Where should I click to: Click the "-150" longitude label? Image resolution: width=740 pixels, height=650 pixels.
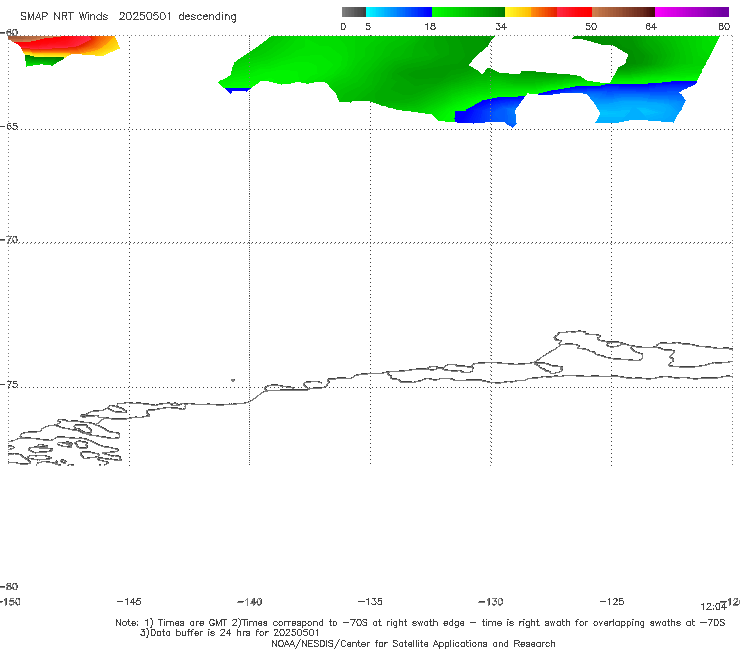[10, 601]
